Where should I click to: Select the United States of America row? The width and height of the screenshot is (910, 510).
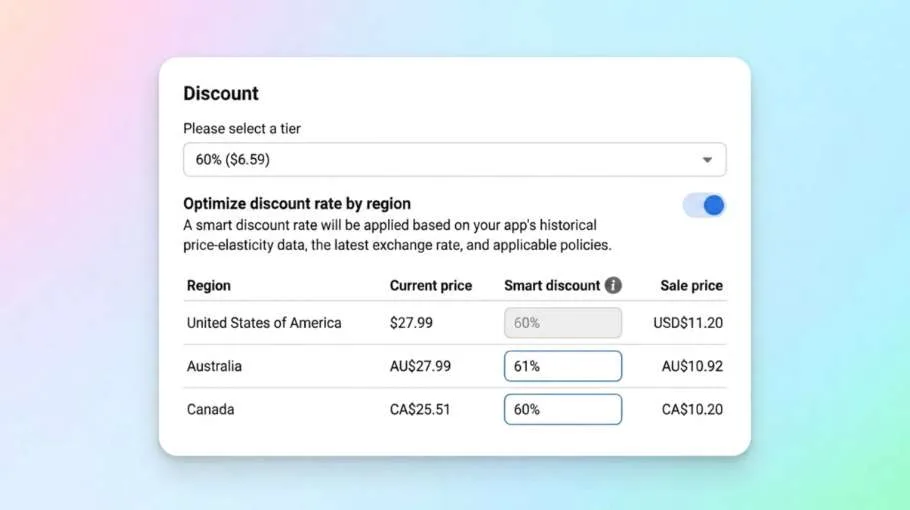pyautogui.click(x=454, y=323)
